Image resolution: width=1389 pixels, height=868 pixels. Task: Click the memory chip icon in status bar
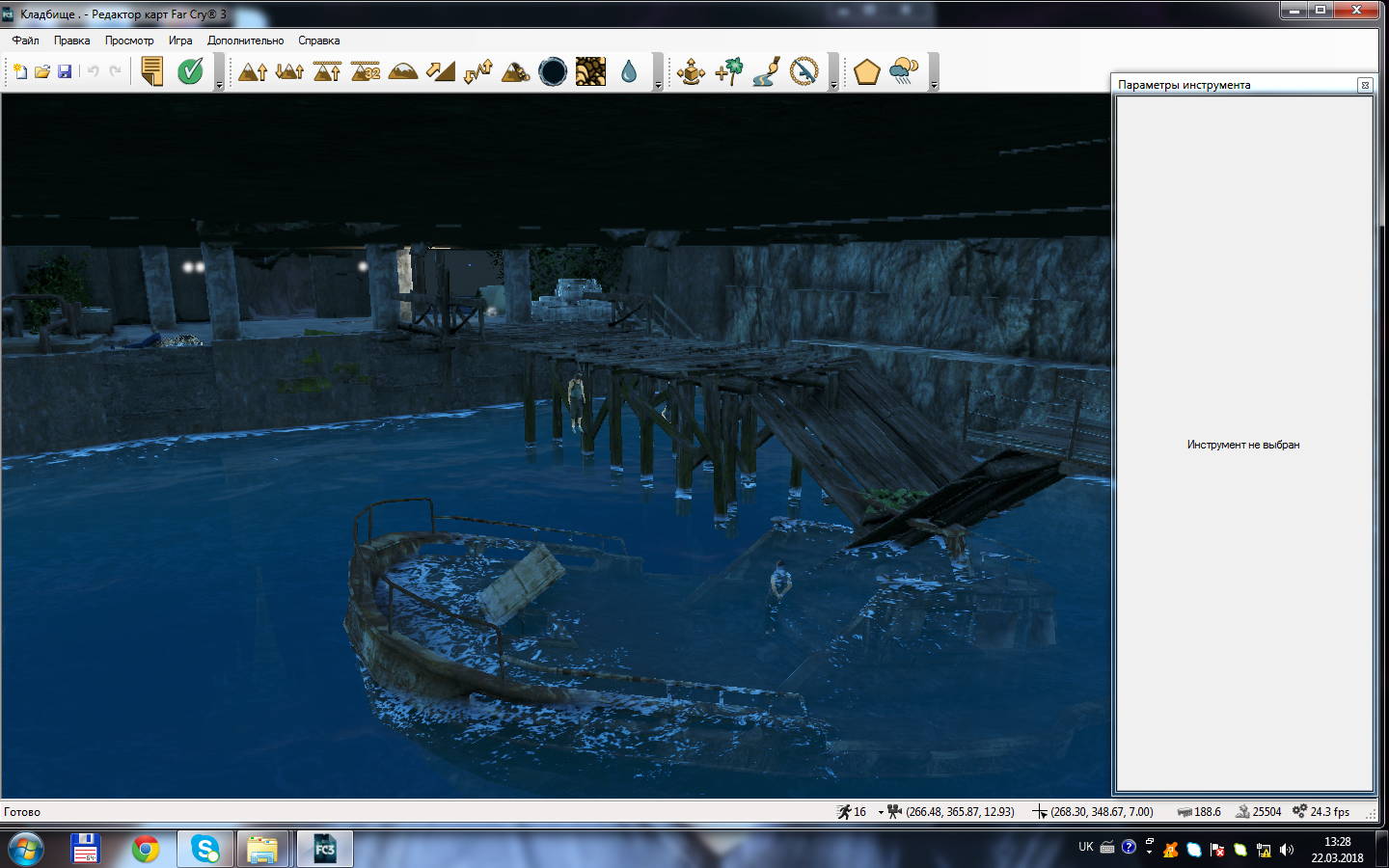click(x=1185, y=812)
